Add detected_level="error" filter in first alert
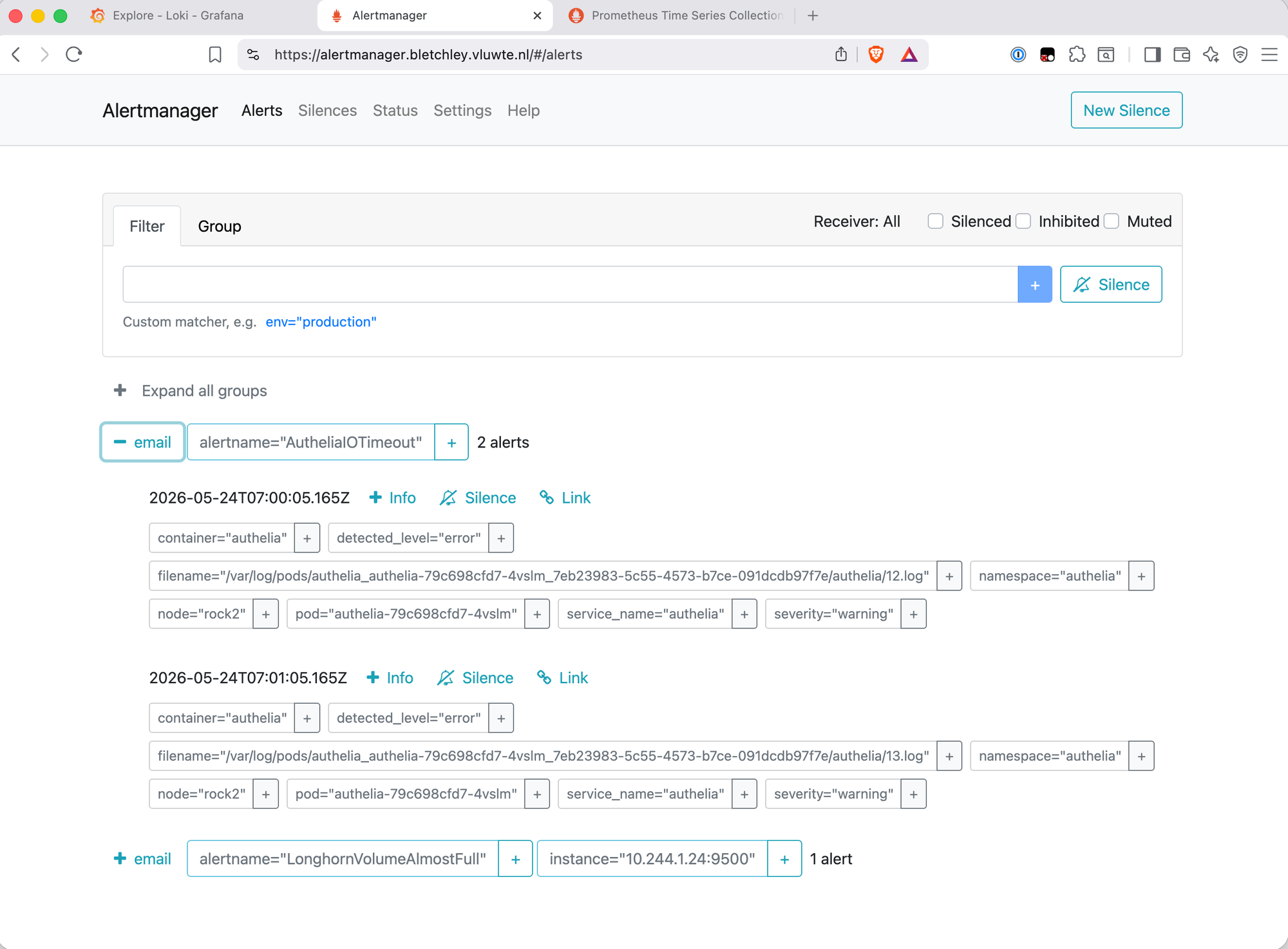The height and width of the screenshot is (949, 1288). 501,538
